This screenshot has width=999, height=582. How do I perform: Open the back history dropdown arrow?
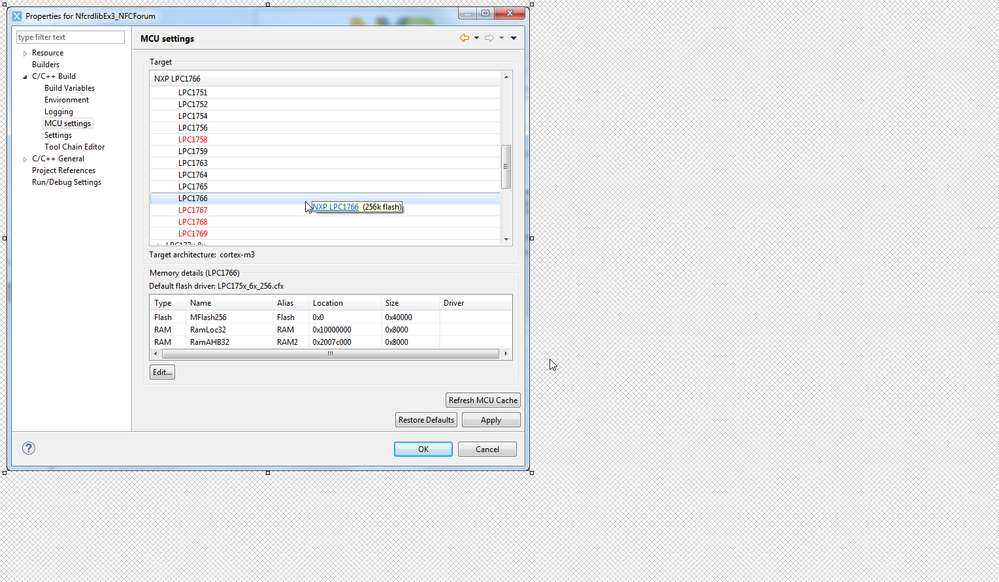[477, 38]
